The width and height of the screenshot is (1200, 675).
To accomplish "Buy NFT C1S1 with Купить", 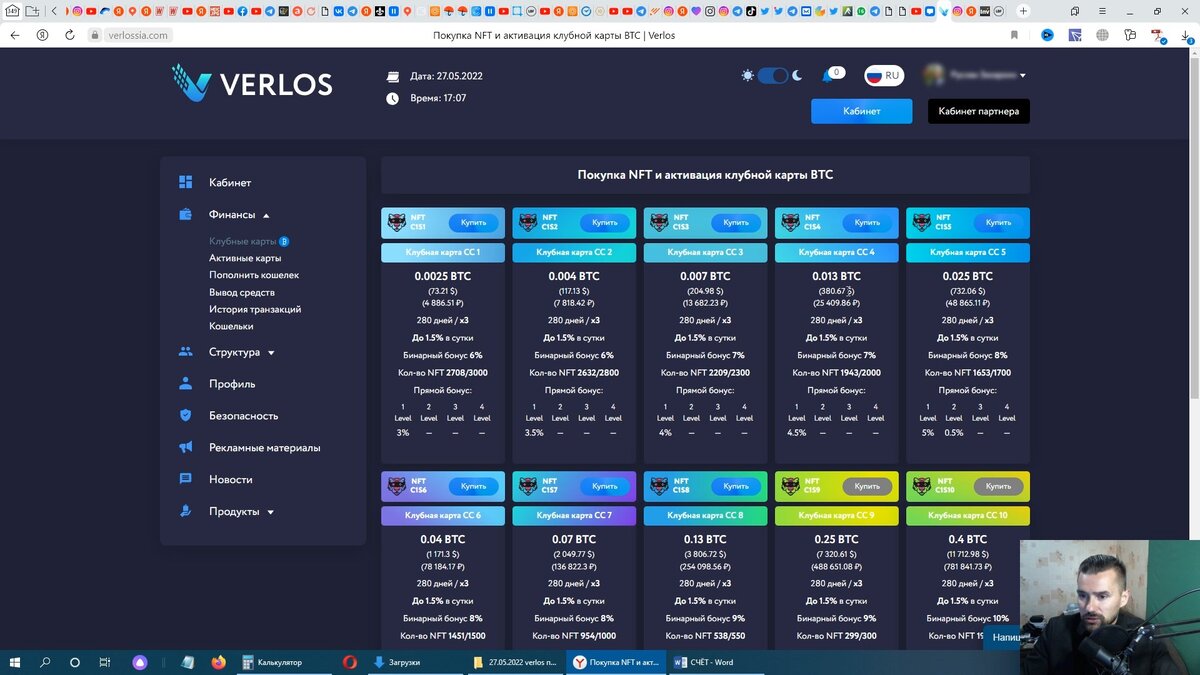I will click(x=473, y=223).
